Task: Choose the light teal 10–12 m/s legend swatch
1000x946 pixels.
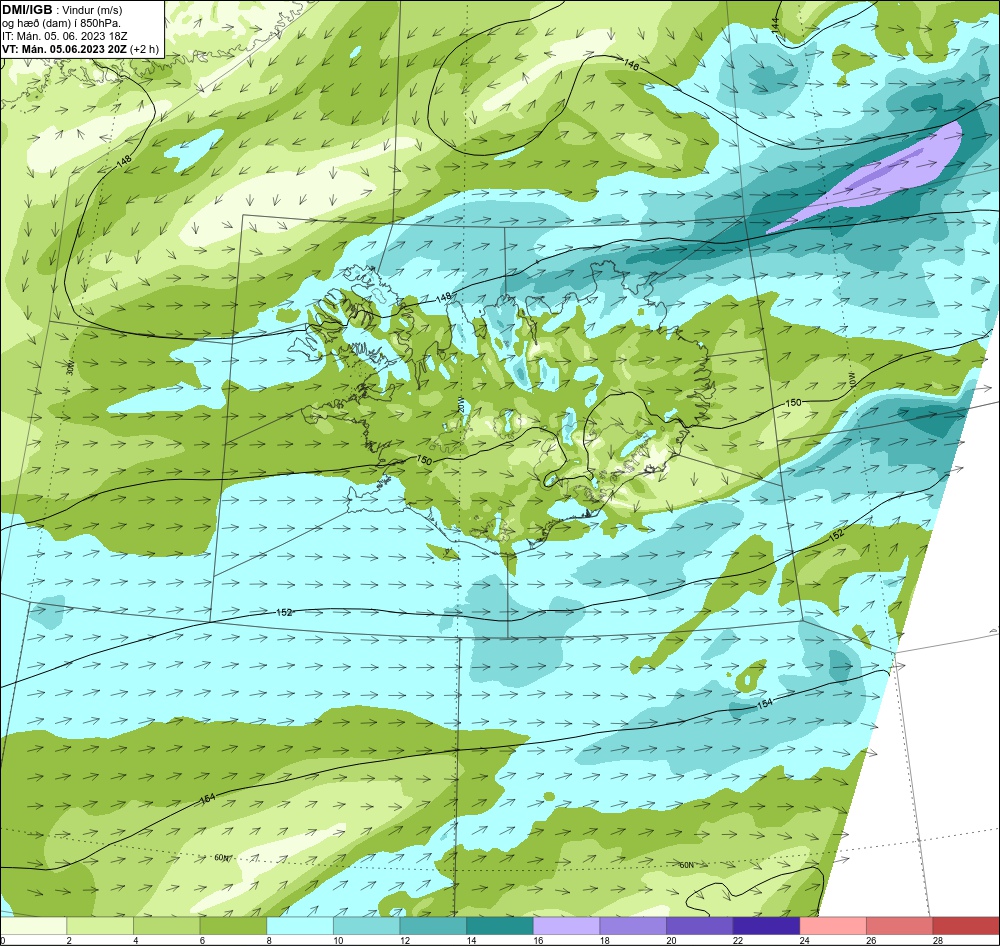Action: click(366, 925)
